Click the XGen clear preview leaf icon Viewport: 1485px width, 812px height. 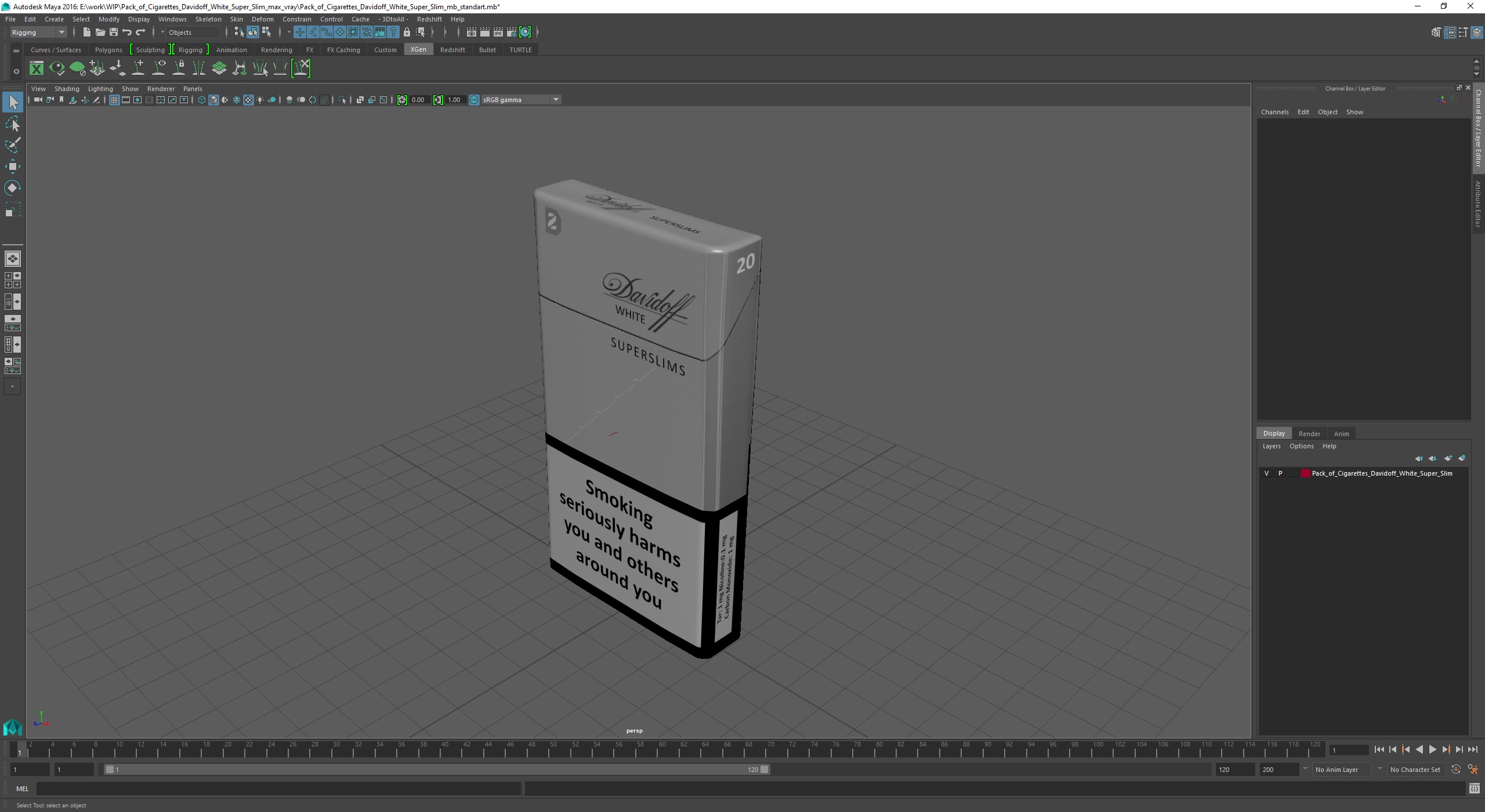77,68
